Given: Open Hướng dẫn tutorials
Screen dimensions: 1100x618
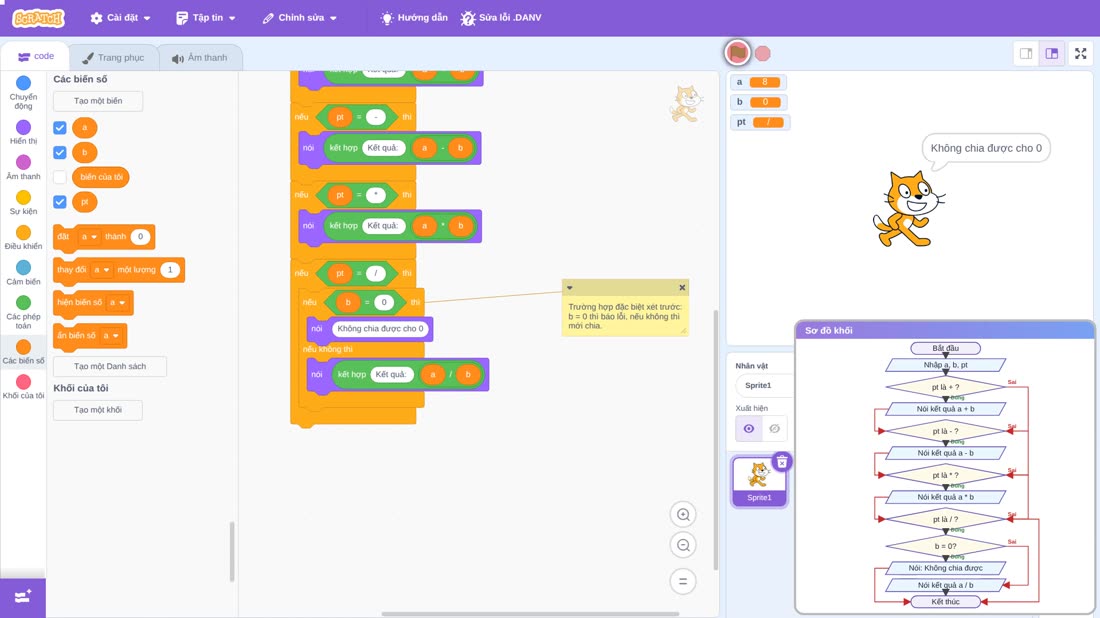Looking at the screenshot, I should click(414, 18).
